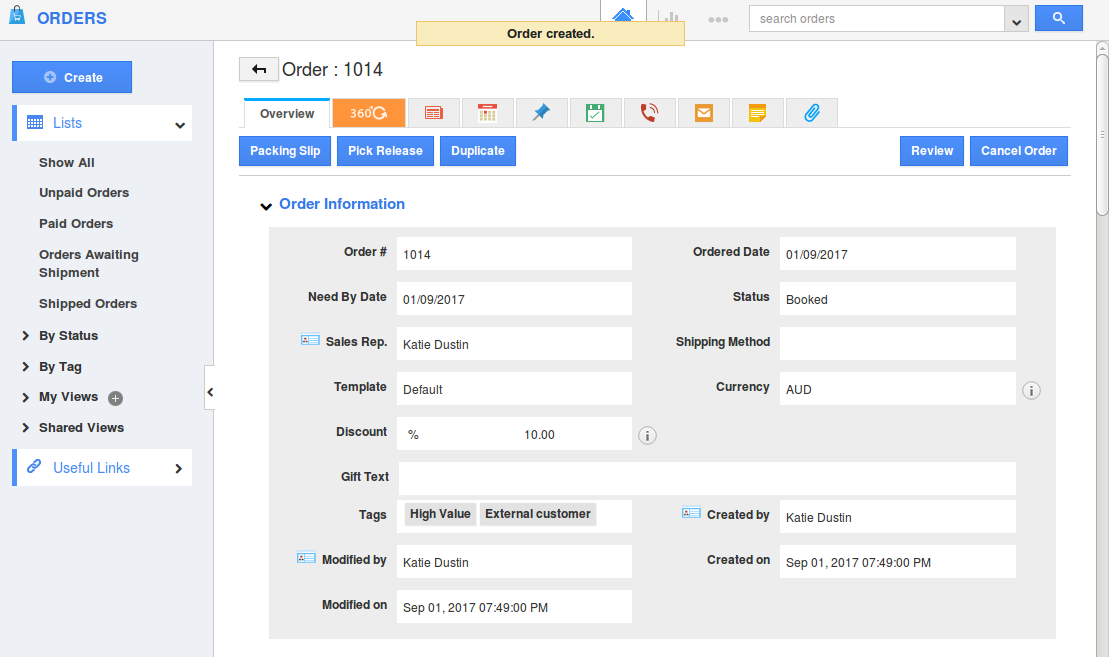Click into the search orders field

(875, 19)
